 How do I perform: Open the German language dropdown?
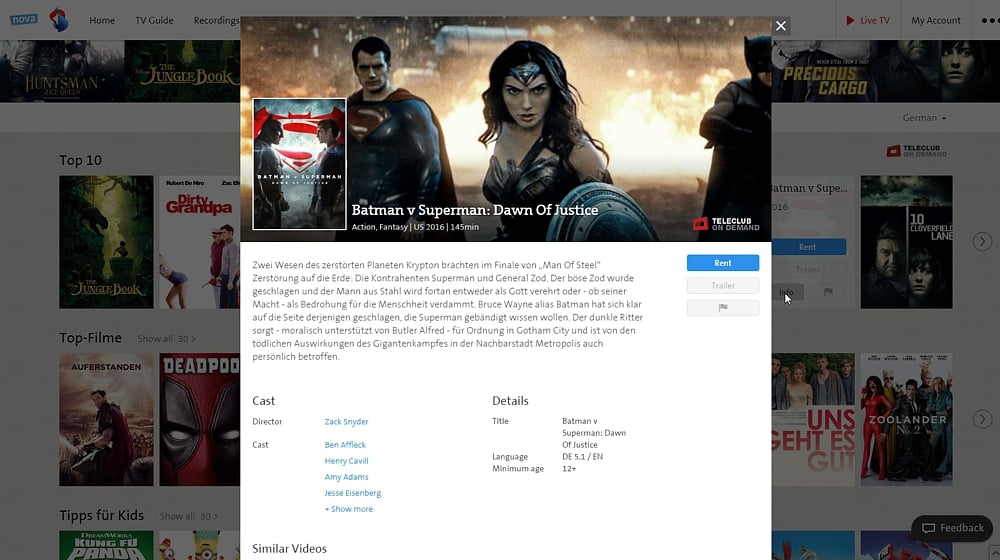pyautogui.click(x=924, y=118)
